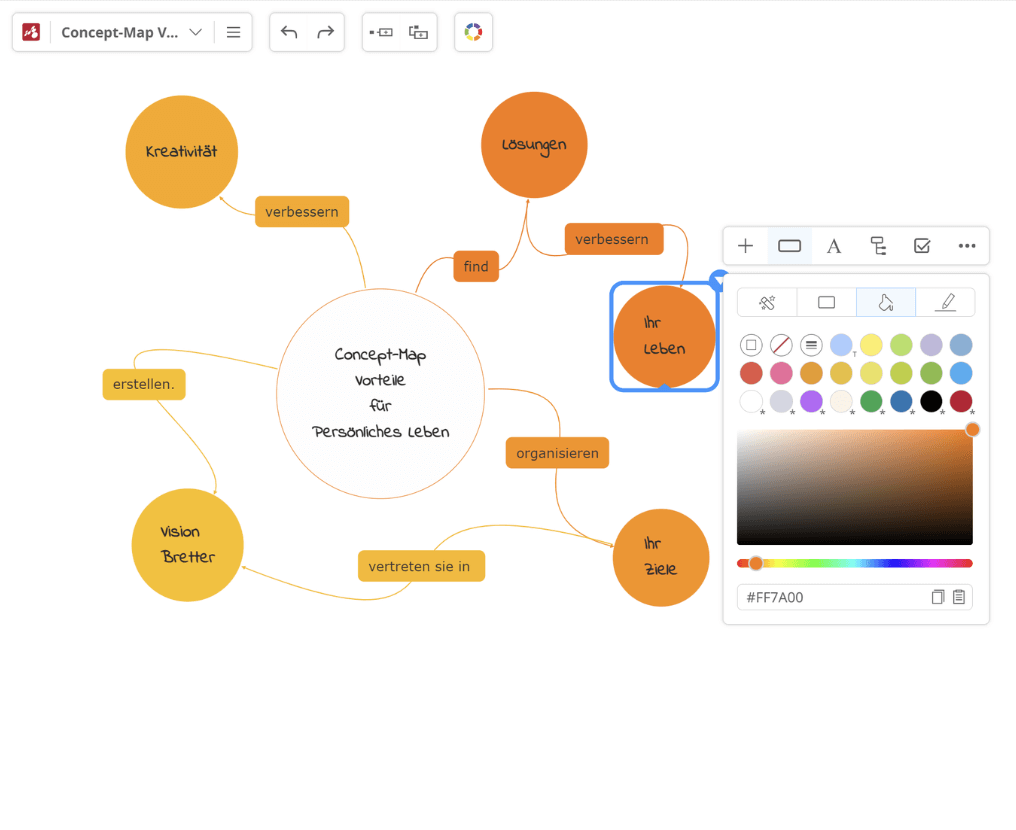
Task: Click 'verbessern' label near Lösungen
Action: point(614,239)
